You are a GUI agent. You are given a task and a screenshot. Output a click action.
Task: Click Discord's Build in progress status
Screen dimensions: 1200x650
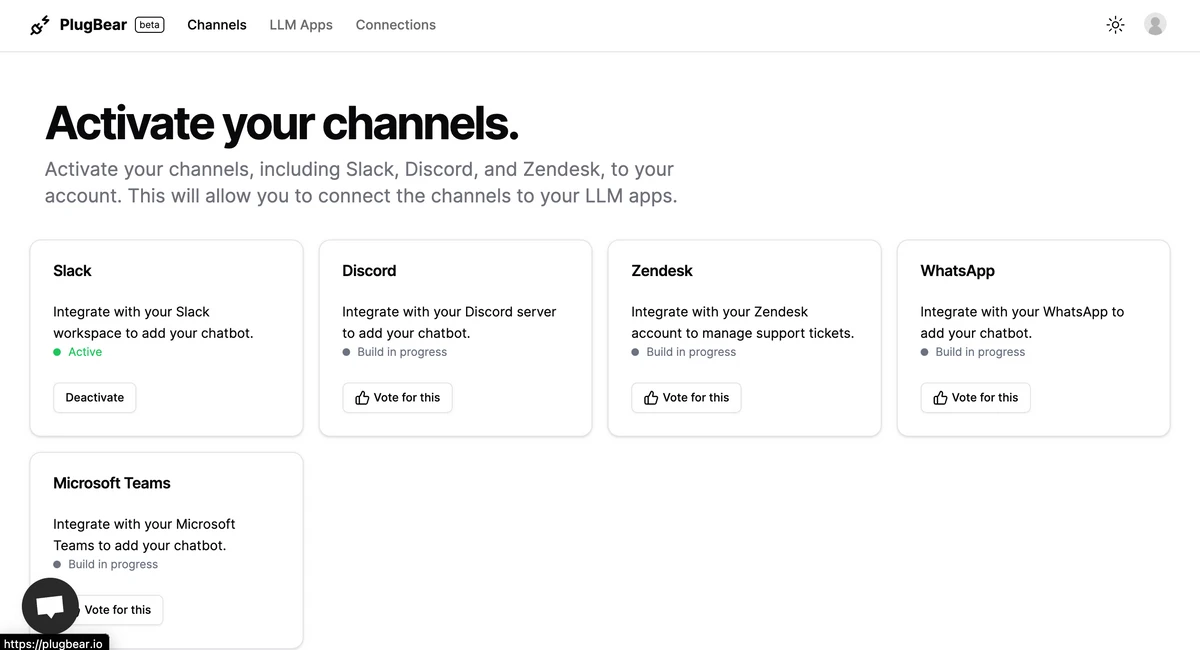point(395,352)
